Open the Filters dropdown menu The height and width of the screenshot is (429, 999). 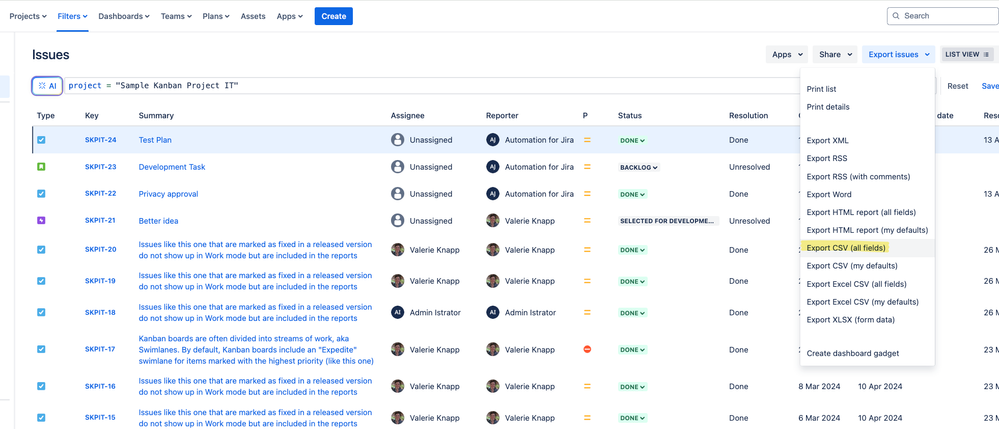[x=73, y=17]
